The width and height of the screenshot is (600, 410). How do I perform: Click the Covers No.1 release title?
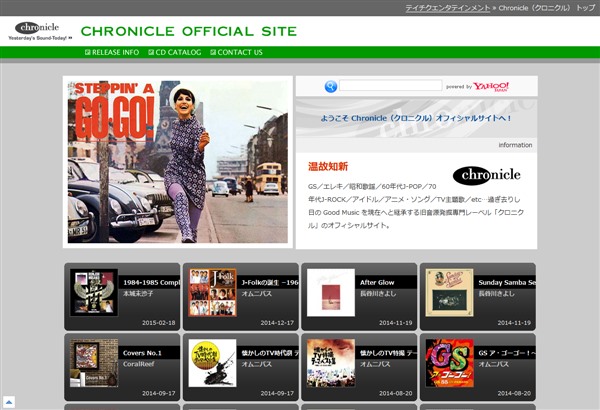142,353
